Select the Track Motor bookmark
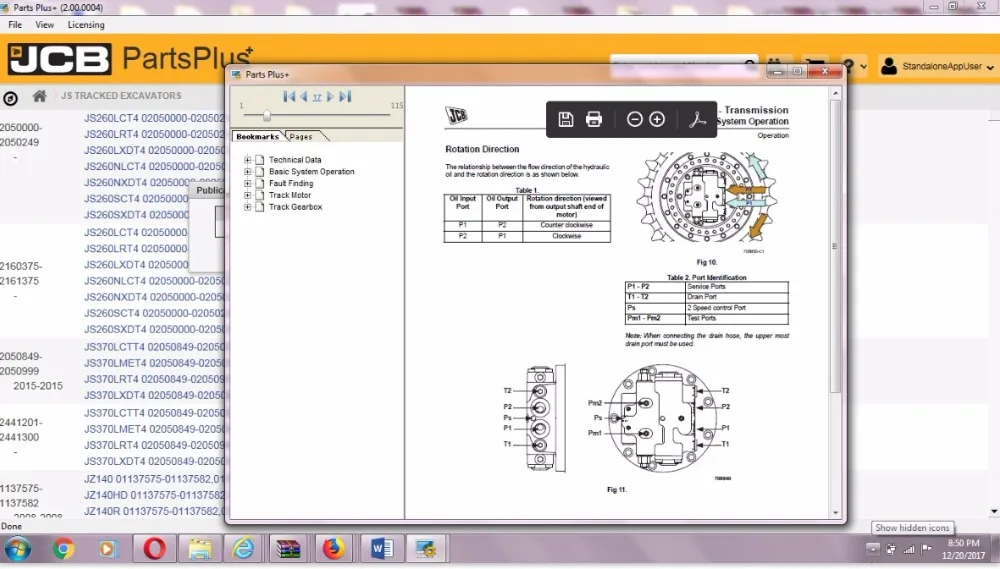Screen dimensions: 1000x569 290,195
